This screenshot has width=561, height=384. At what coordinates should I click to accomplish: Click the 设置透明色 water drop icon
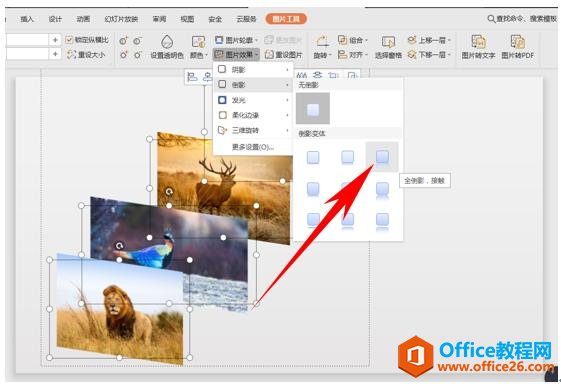click(167, 42)
